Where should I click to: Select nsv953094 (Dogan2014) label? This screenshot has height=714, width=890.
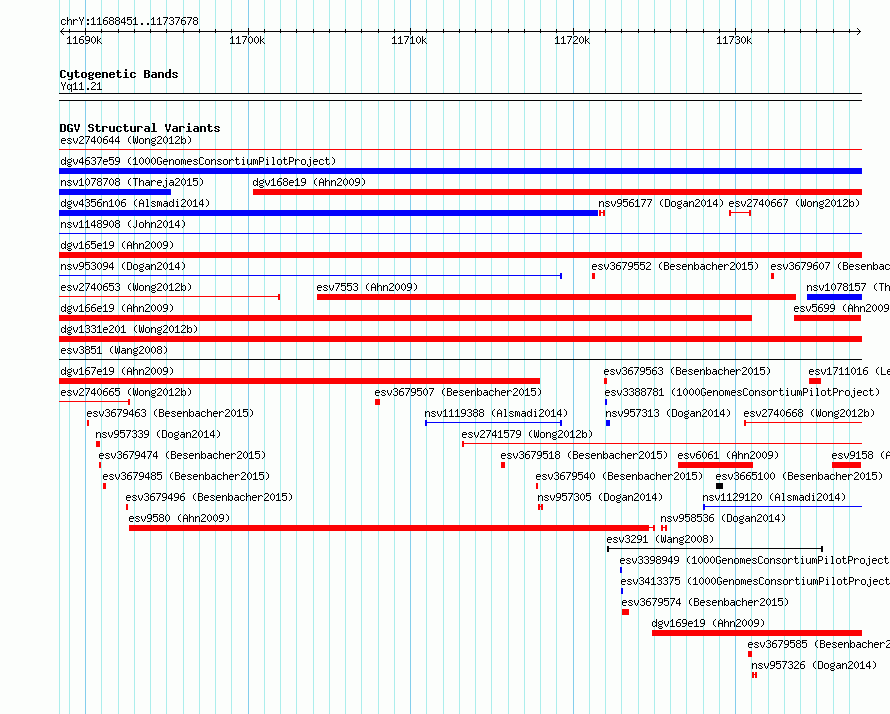click(123, 266)
